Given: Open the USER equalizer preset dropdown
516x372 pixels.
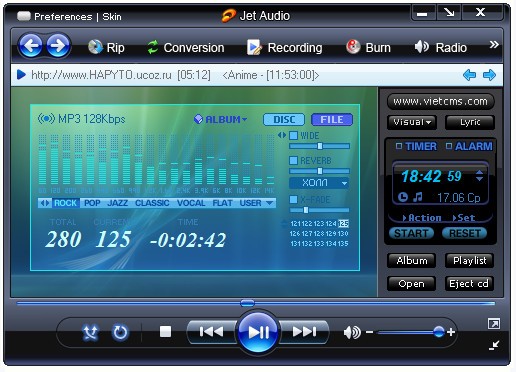Looking at the screenshot, I should pos(256,203).
